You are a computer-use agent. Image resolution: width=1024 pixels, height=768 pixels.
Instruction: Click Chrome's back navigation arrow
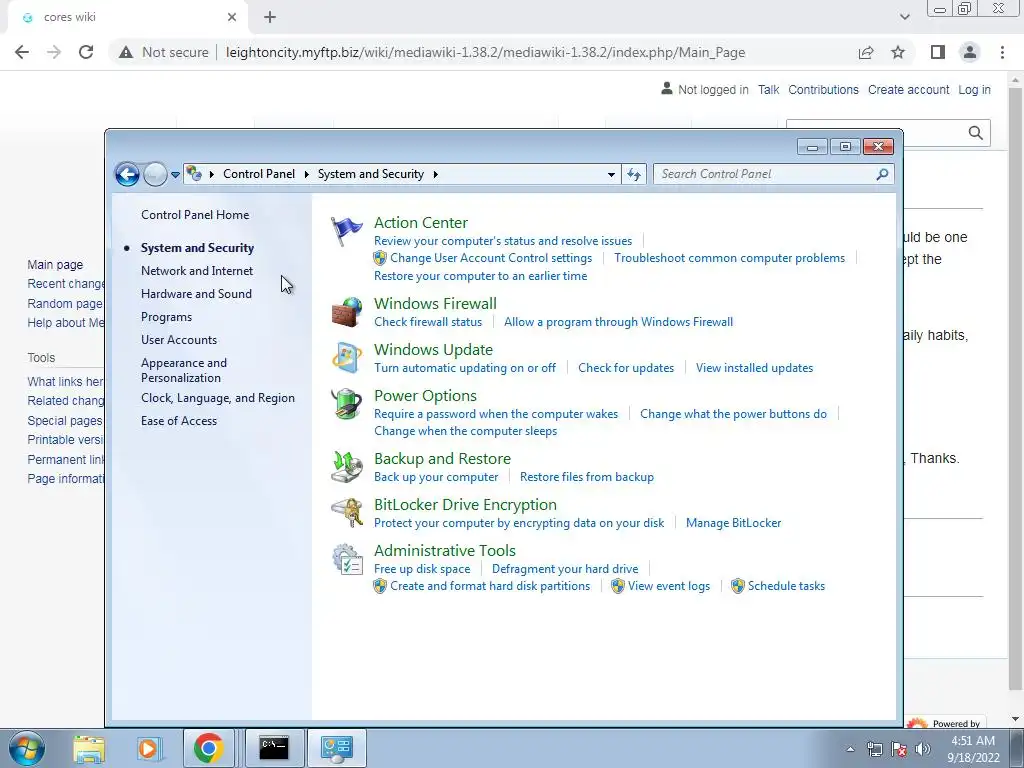click(x=22, y=52)
